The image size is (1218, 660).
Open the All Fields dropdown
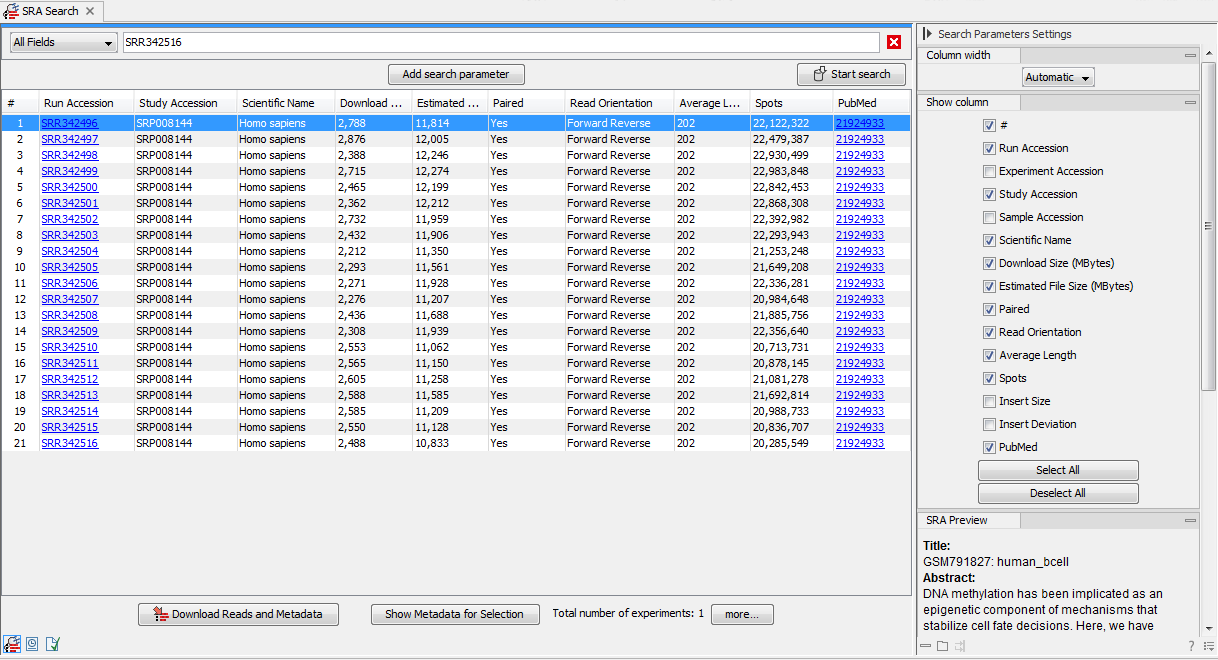tap(63, 42)
